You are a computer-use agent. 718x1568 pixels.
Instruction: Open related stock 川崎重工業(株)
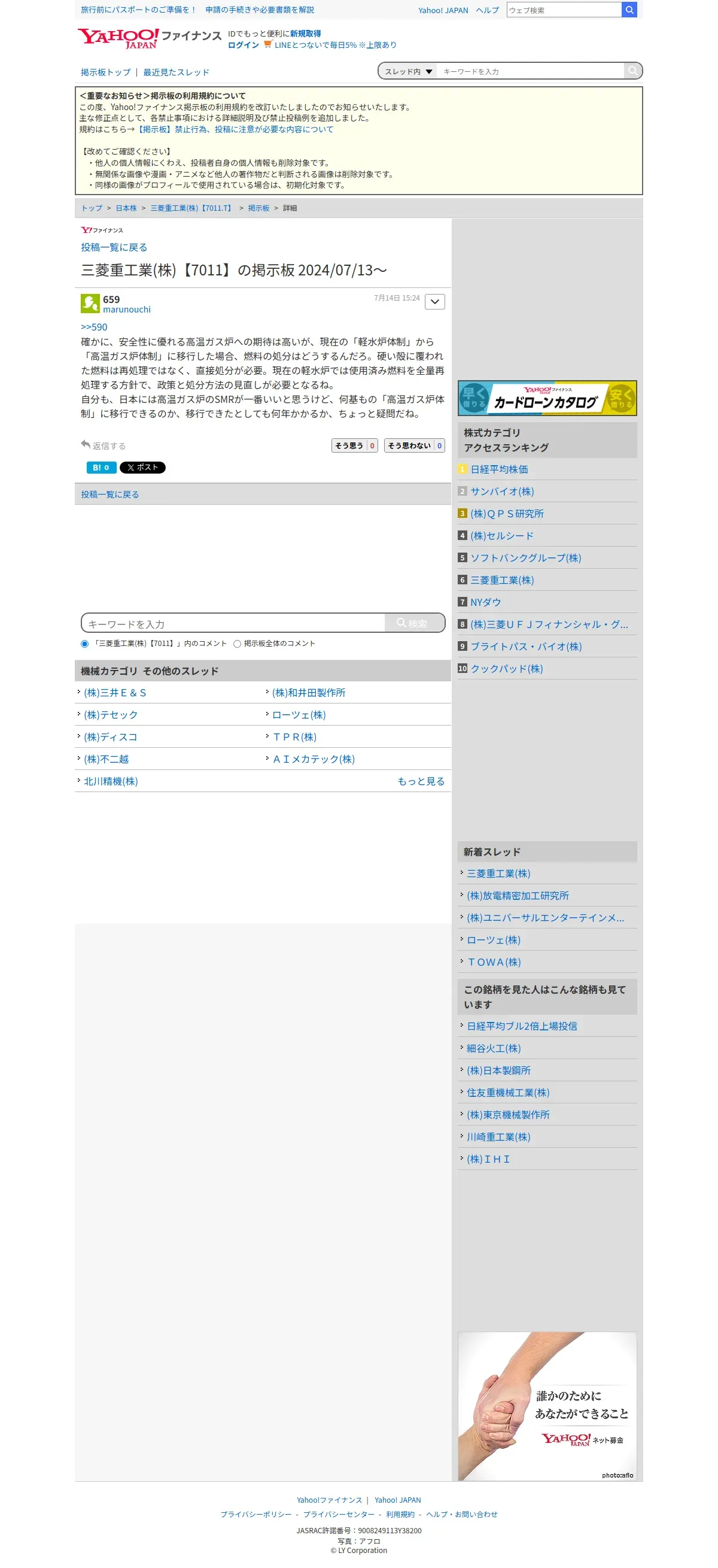coord(498,1136)
